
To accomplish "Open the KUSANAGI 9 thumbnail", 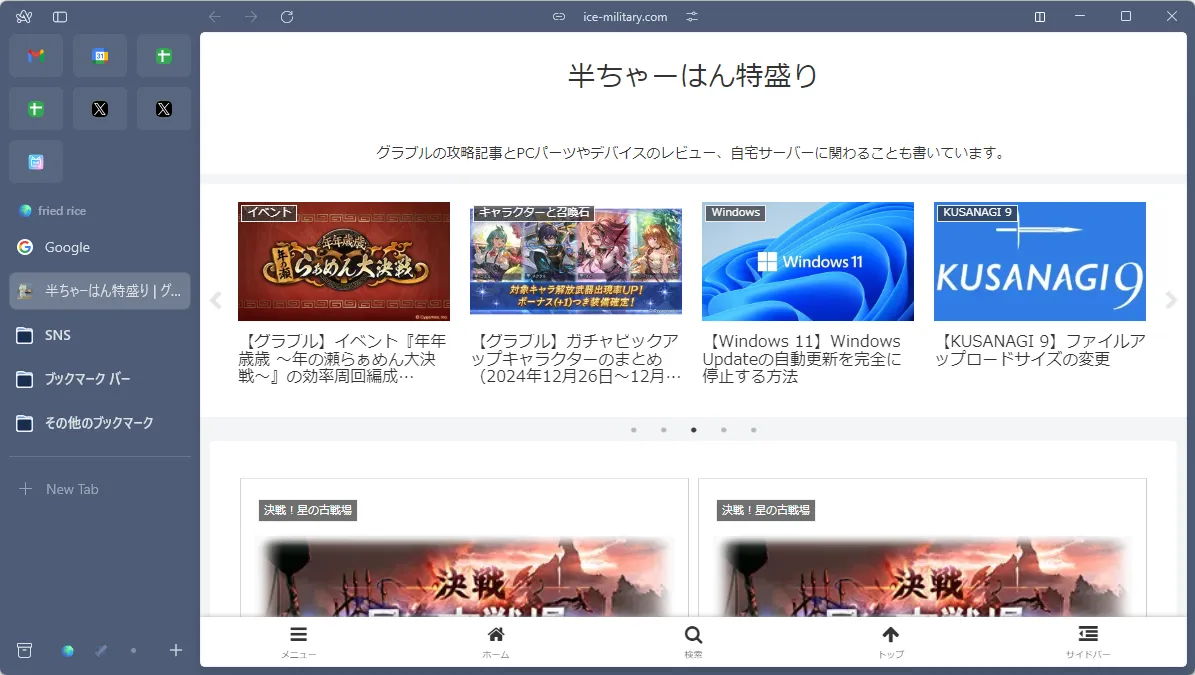I will (x=1040, y=261).
